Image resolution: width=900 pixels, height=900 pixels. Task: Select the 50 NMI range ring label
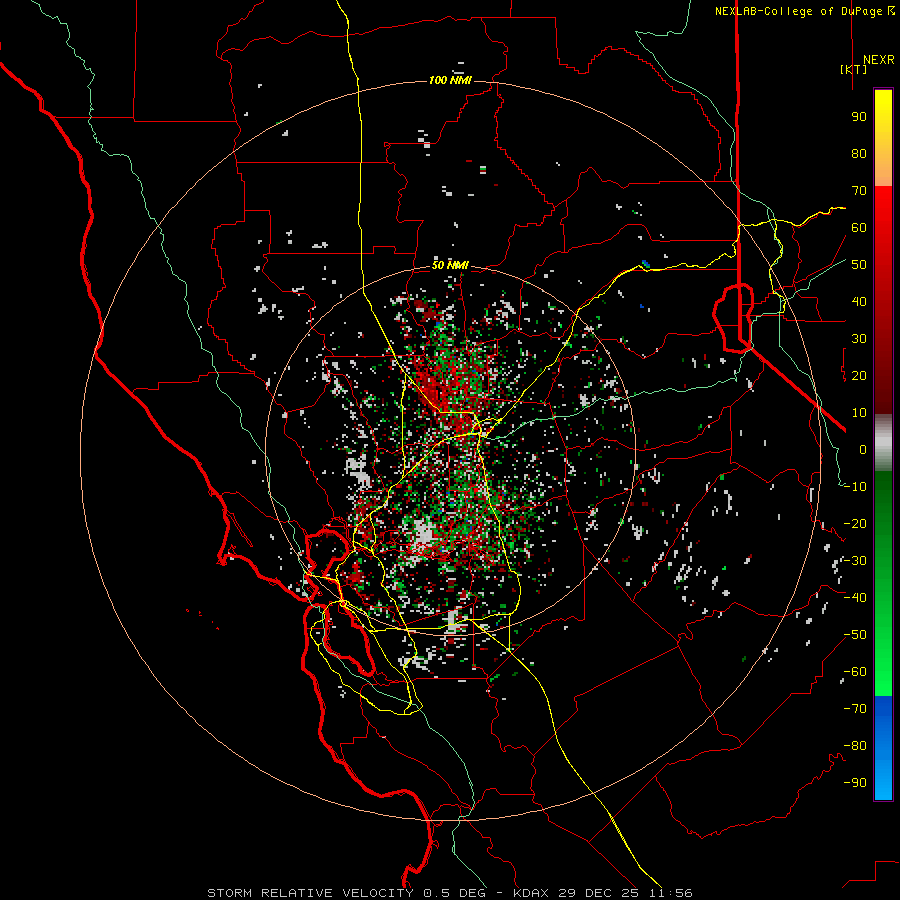tap(450, 265)
